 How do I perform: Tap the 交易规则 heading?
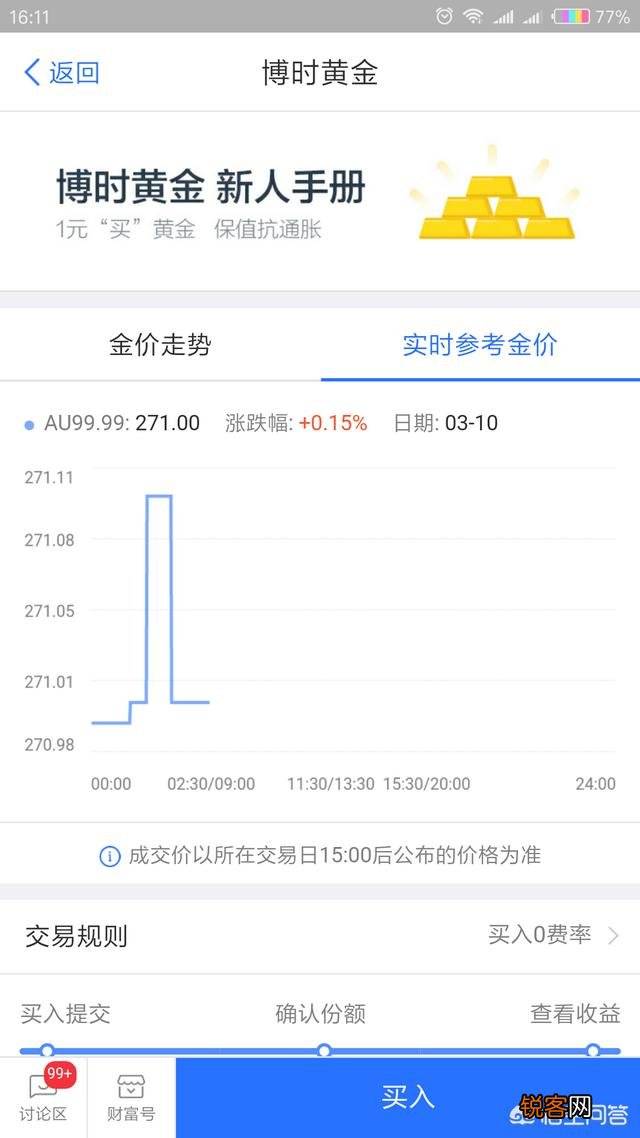76,936
